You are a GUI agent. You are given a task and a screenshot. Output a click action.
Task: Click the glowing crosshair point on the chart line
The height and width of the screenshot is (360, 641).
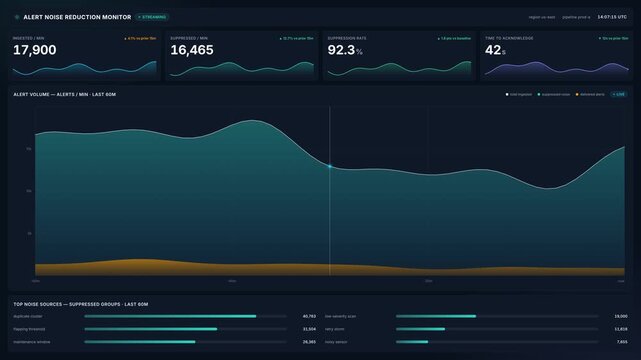coord(330,166)
